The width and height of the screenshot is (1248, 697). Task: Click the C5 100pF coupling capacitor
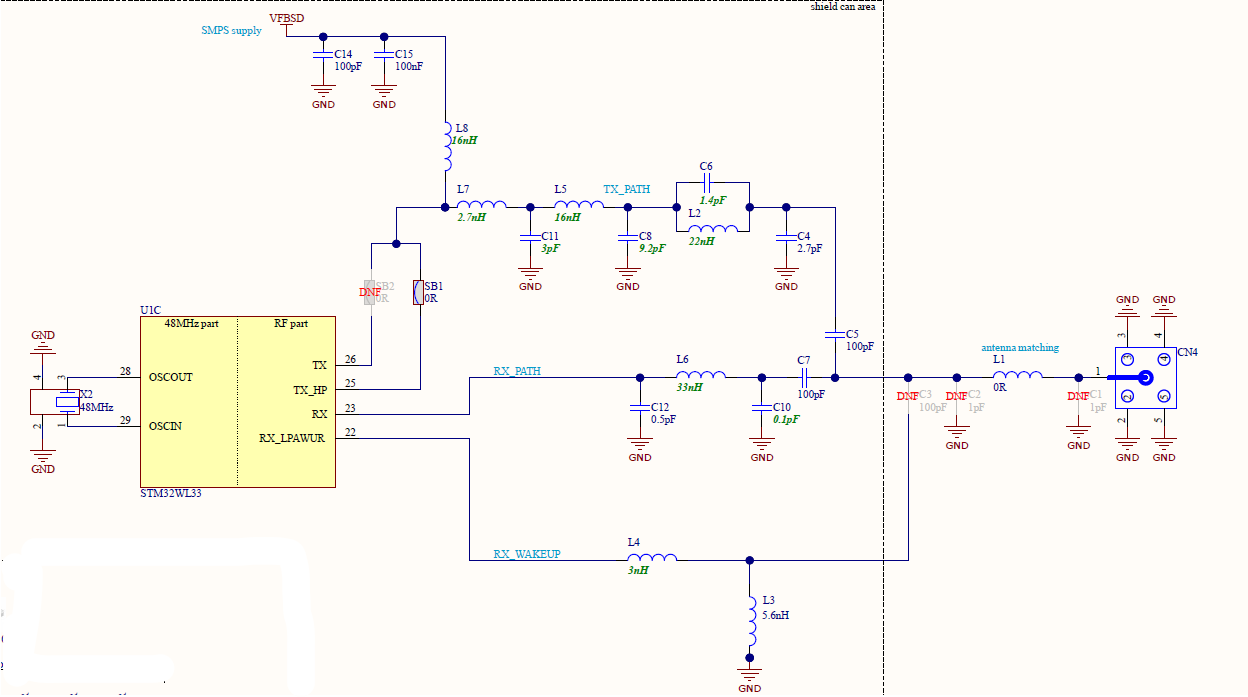click(x=835, y=333)
